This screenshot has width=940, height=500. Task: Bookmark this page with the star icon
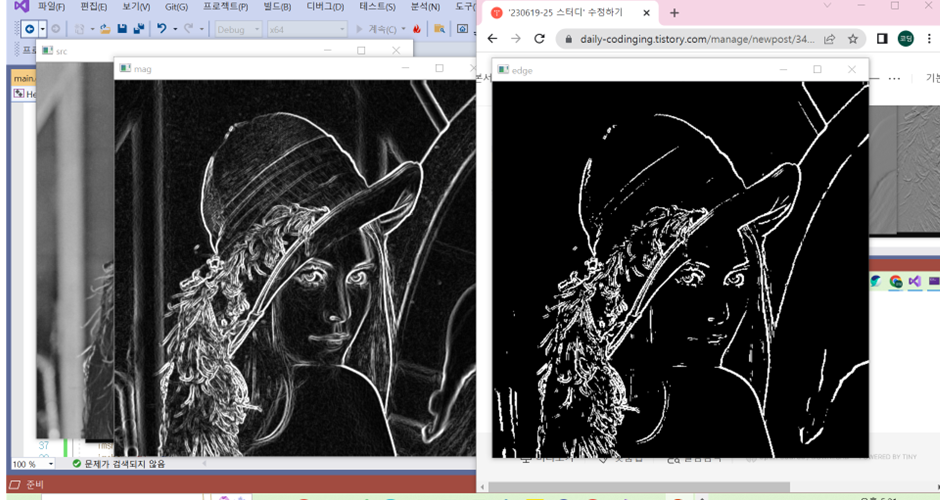click(x=852, y=39)
